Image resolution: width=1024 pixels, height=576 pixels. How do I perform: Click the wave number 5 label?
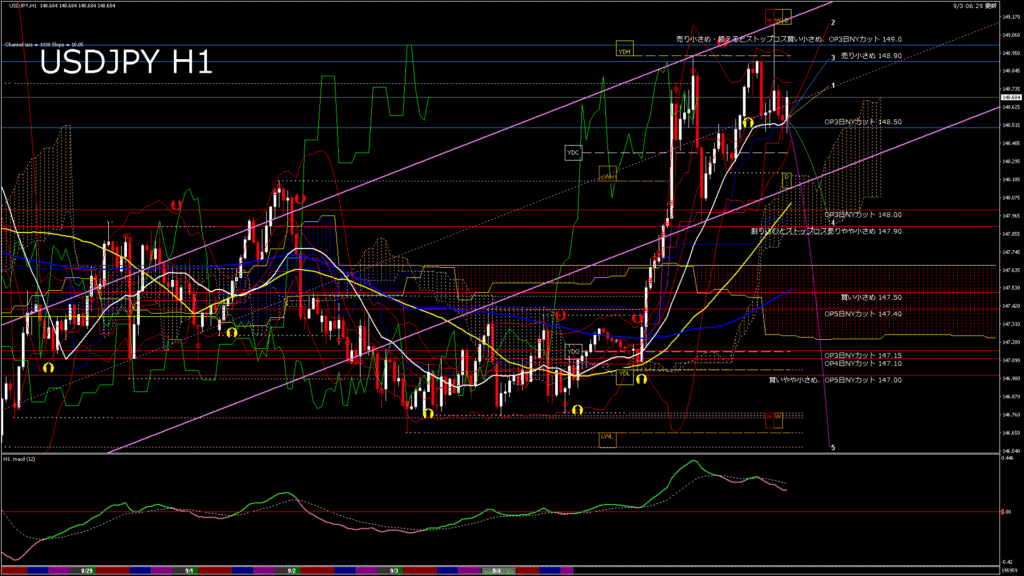click(833, 448)
